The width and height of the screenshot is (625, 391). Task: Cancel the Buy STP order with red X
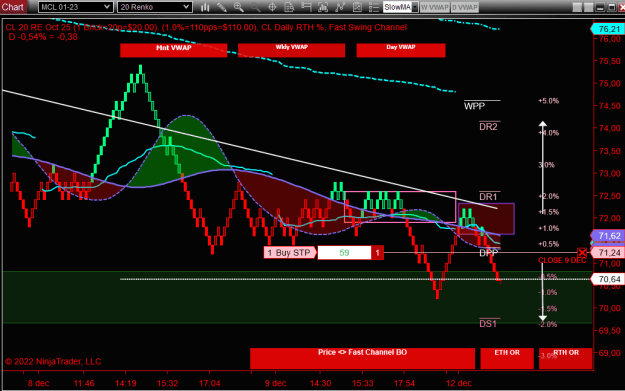click(x=582, y=253)
